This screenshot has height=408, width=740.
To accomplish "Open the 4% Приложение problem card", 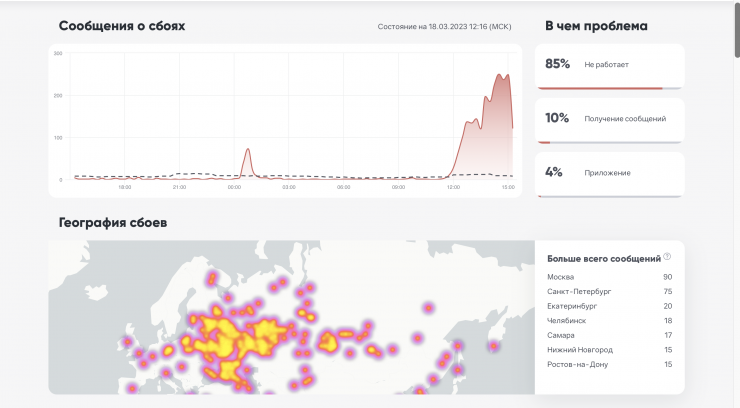I will tap(610, 172).
